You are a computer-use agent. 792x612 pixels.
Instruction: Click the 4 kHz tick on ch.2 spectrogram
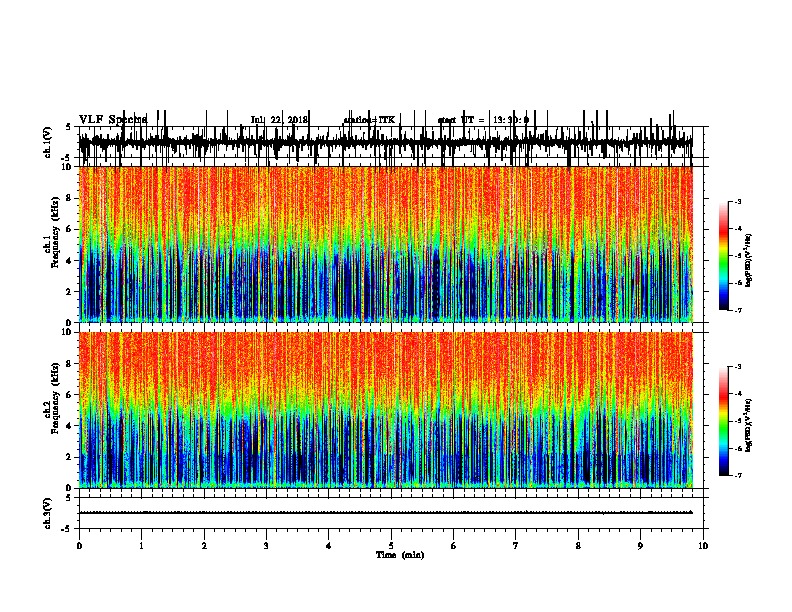click(x=69, y=426)
